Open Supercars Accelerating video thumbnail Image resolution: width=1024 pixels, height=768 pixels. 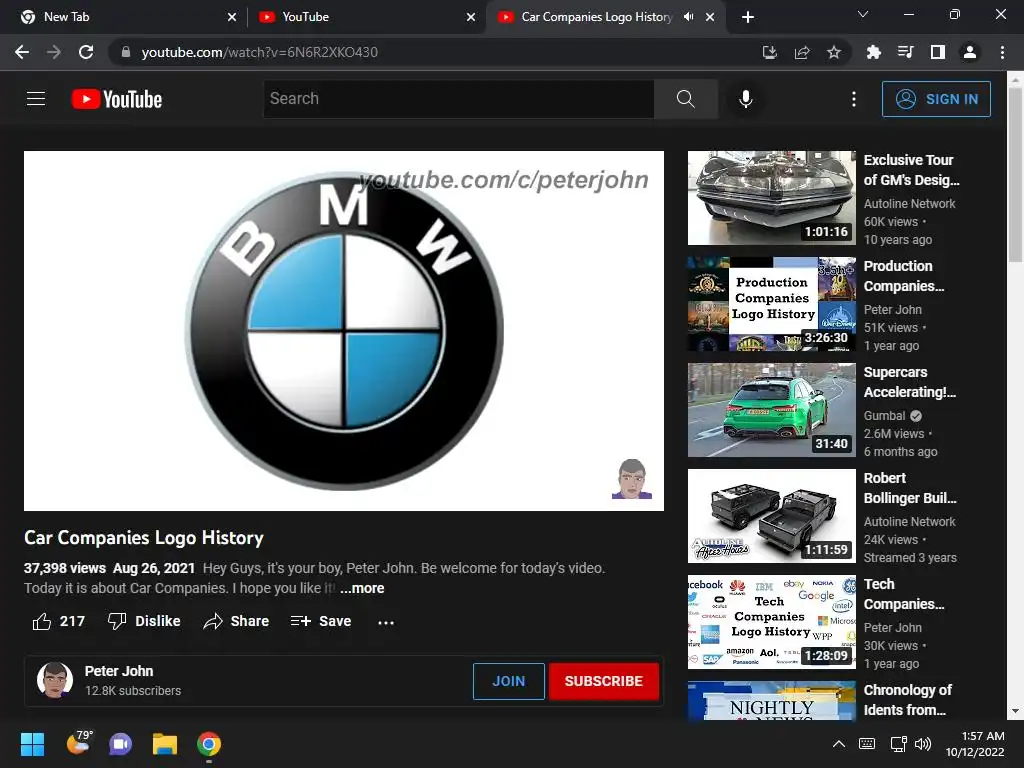click(x=771, y=409)
